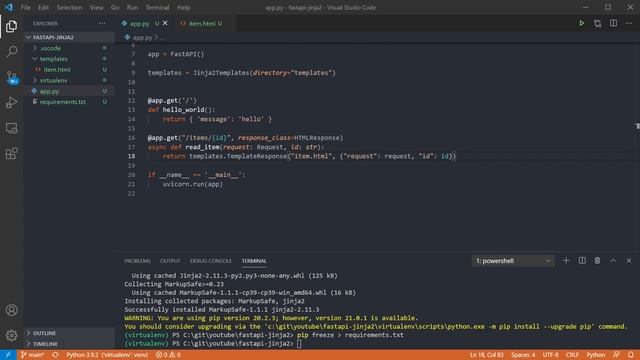Open the Search view in activity bar
Screen dimensions: 640x360
pyautogui.click(x=11, y=52)
